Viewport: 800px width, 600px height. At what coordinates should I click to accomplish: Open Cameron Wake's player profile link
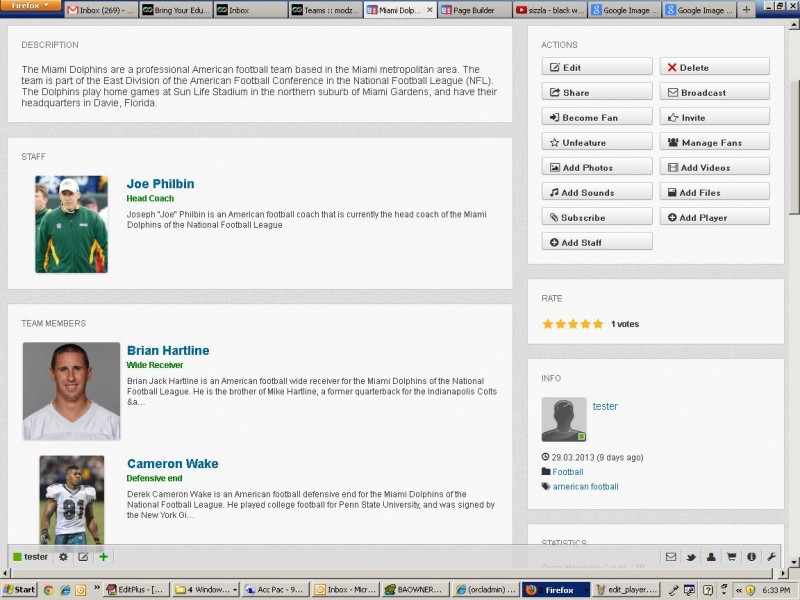[x=172, y=464]
